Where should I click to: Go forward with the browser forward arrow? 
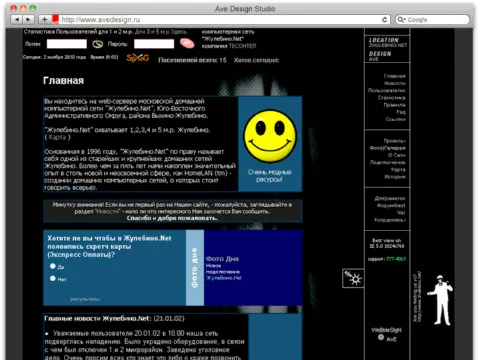pos(28,20)
